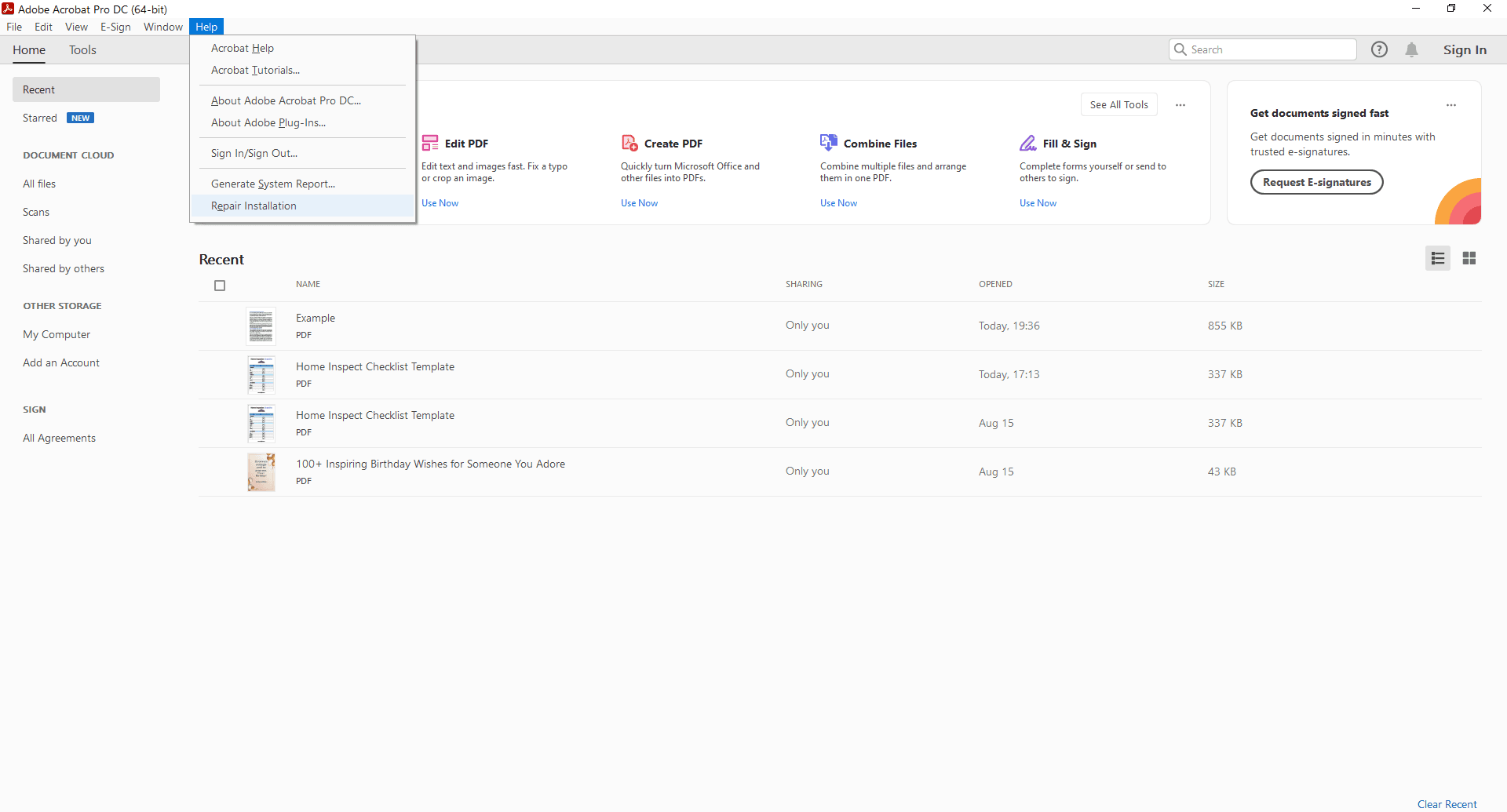Select the Create PDF tool icon
Viewport: 1507px width, 812px height.
point(629,142)
